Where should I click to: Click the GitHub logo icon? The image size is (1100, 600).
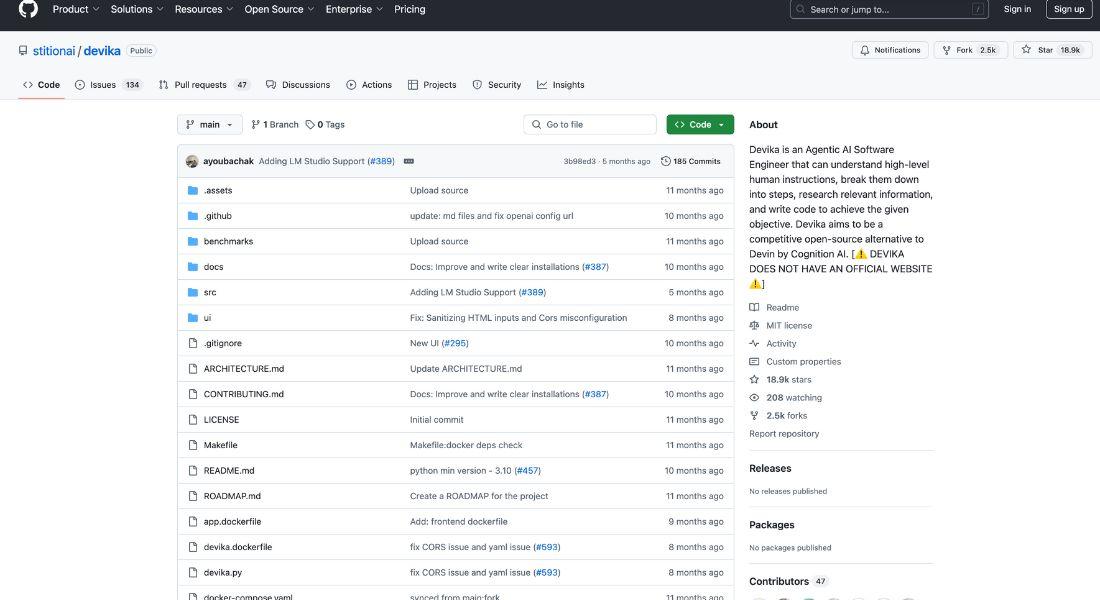coord(28,9)
